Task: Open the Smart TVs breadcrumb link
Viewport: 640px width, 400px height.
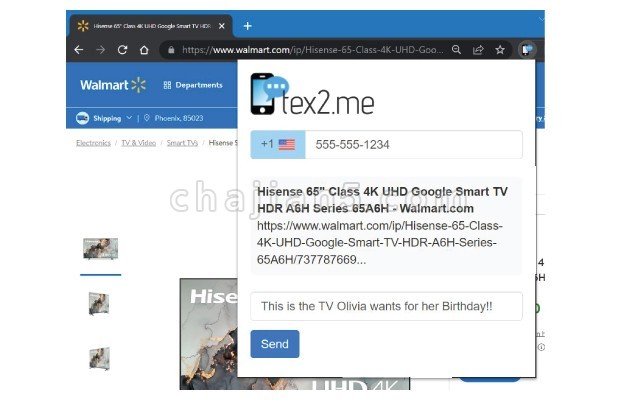Action: coord(182,143)
